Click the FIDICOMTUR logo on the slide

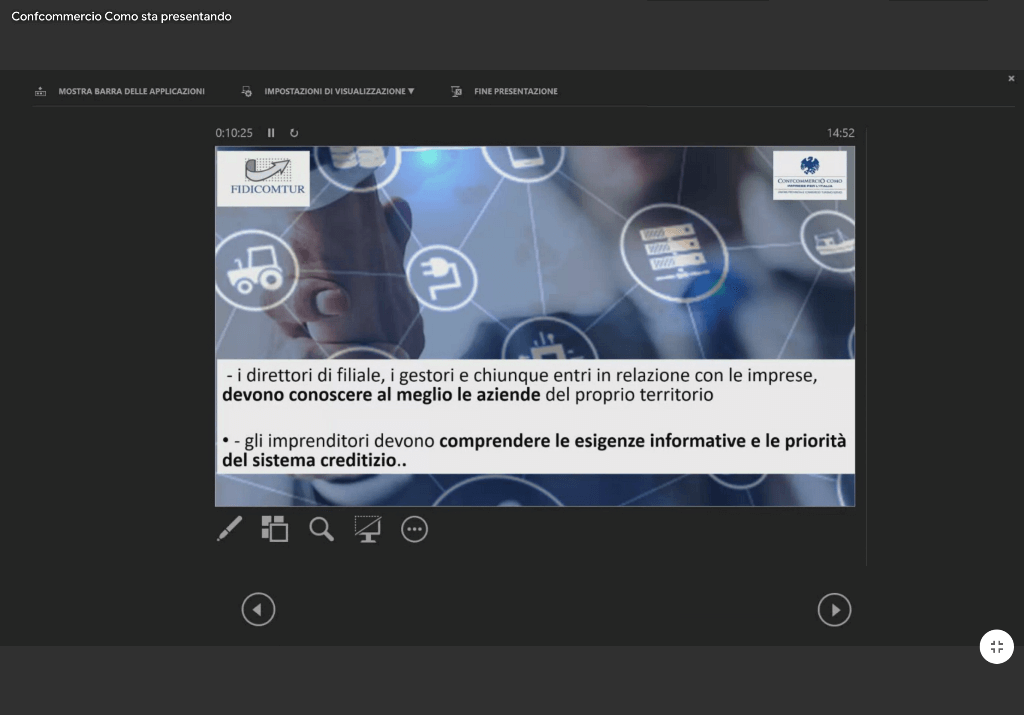[263, 178]
